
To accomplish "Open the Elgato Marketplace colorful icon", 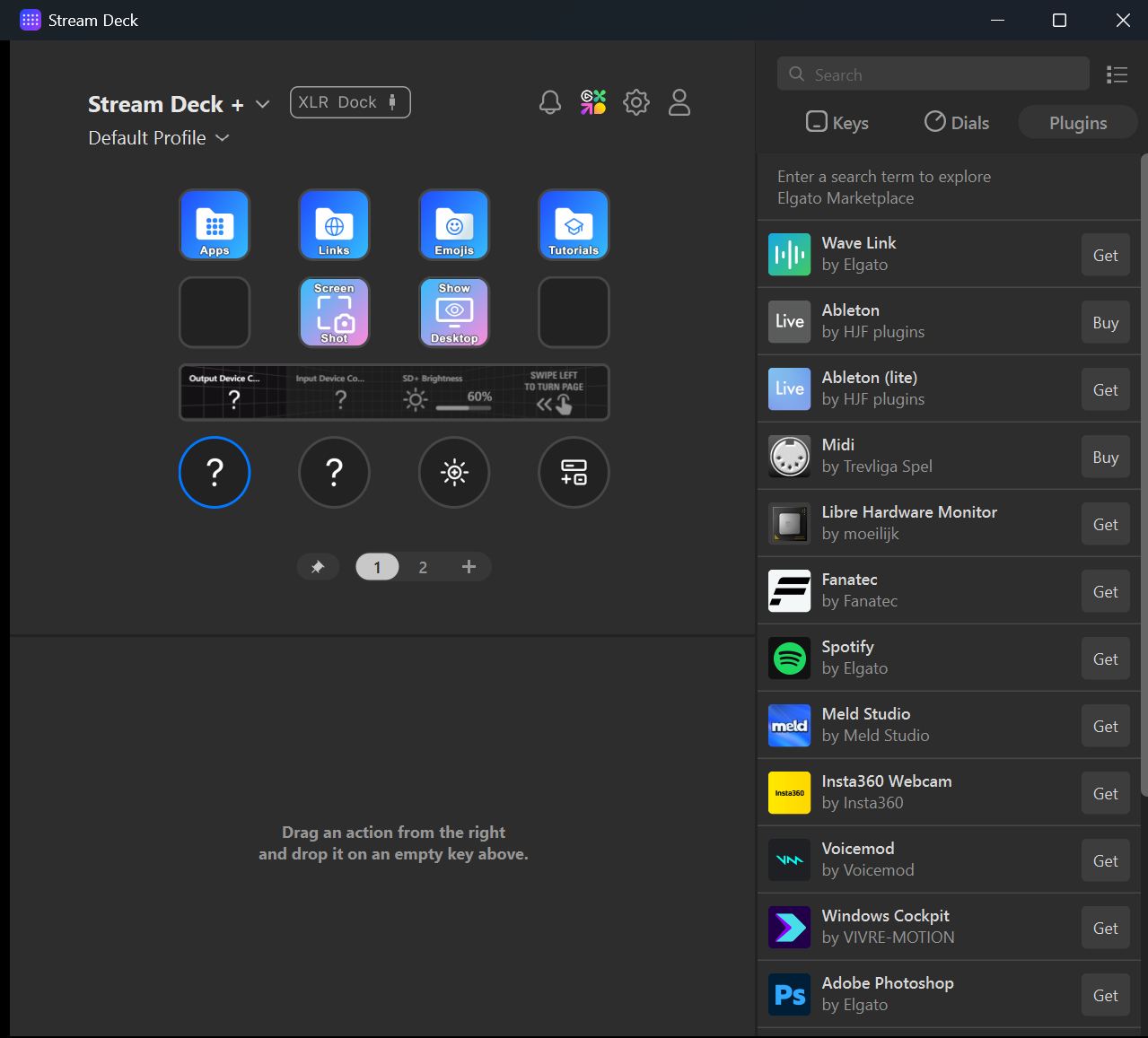I will (593, 102).
